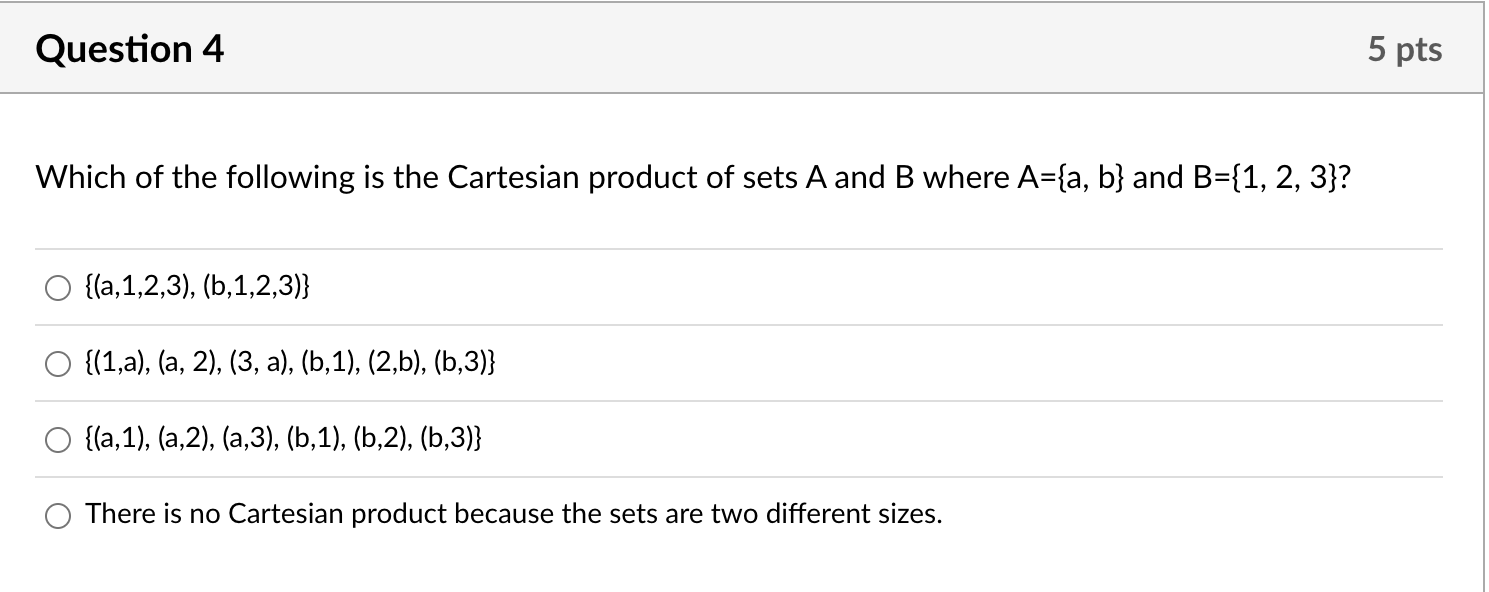Click the 'two different sizes' answer text
This screenshot has width=1489, height=592.
[512, 513]
